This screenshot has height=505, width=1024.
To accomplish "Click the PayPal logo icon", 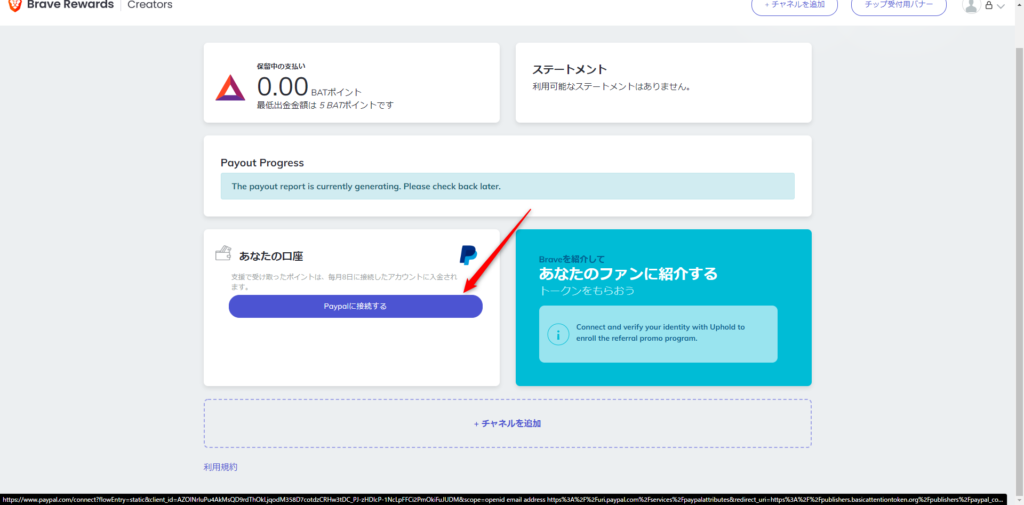I will (x=467, y=254).
